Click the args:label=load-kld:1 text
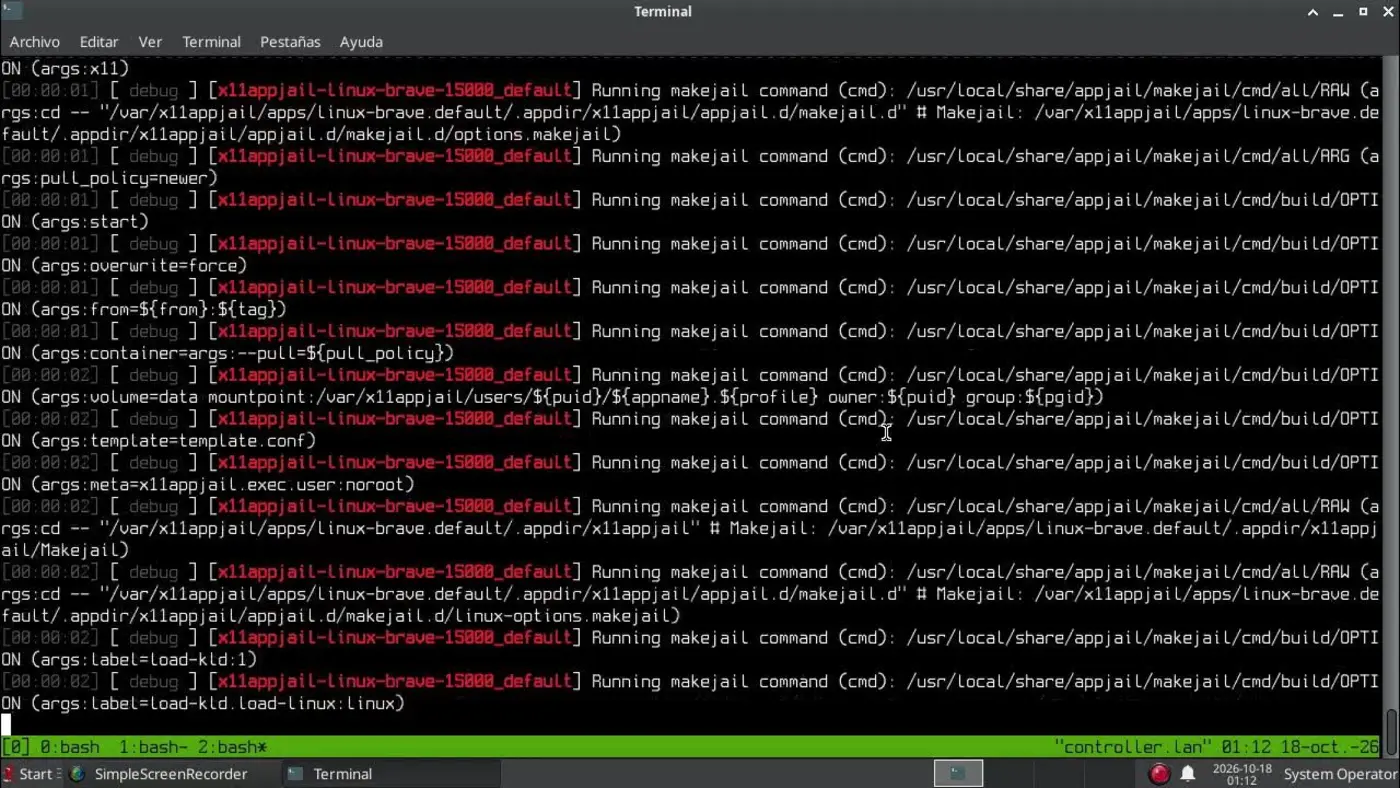 pyautogui.click(x=144, y=660)
